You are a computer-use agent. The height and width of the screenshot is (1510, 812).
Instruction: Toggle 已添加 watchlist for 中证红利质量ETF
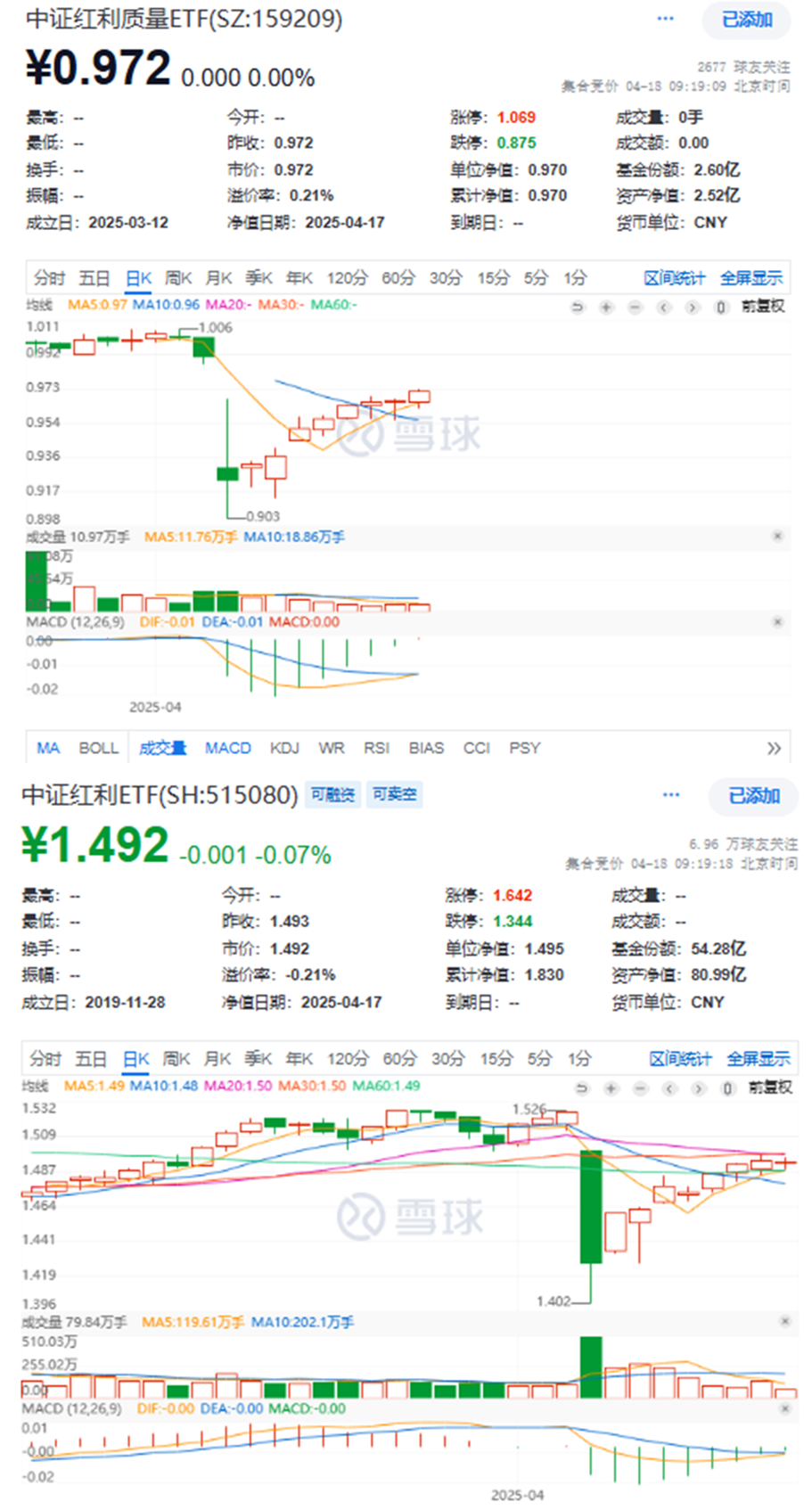click(x=746, y=20)
